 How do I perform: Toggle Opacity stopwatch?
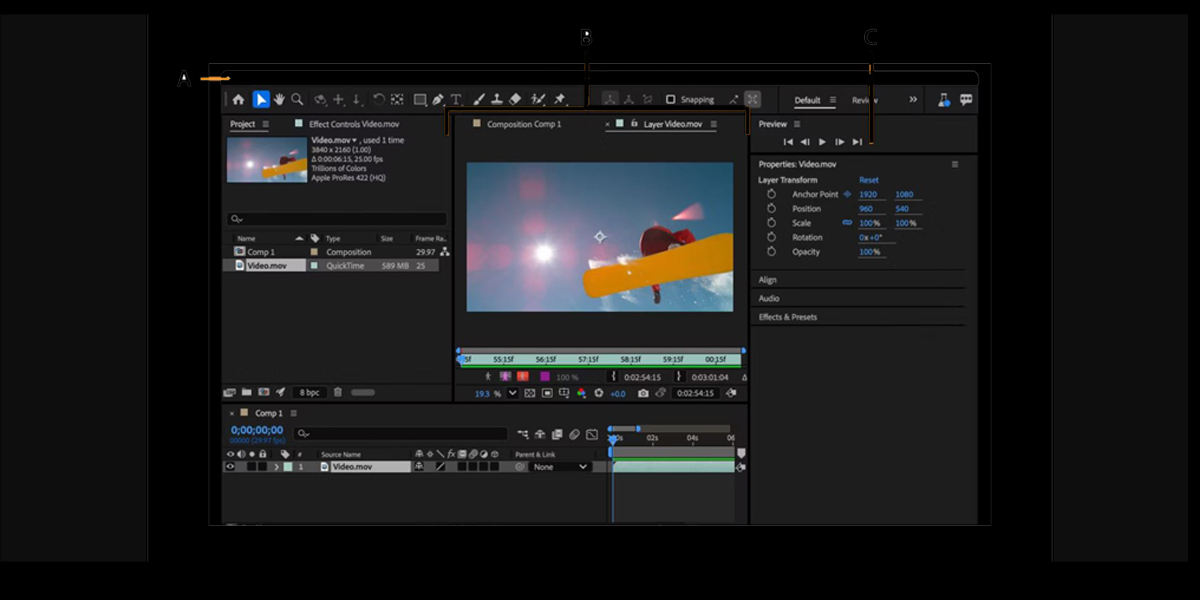[771, 251]
